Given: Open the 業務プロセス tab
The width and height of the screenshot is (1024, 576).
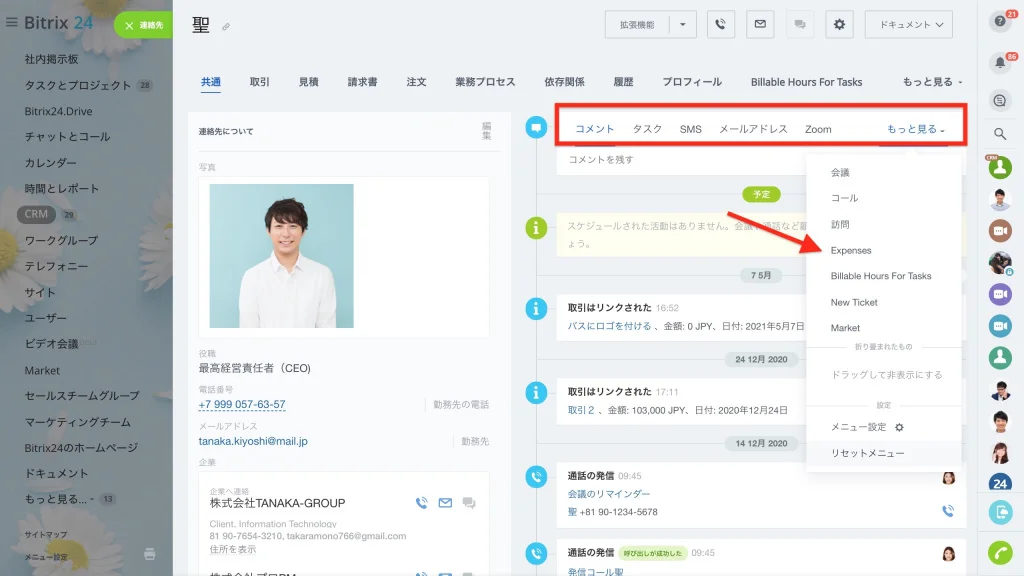Looking at the screenshot, I should [x=485, y=82].
